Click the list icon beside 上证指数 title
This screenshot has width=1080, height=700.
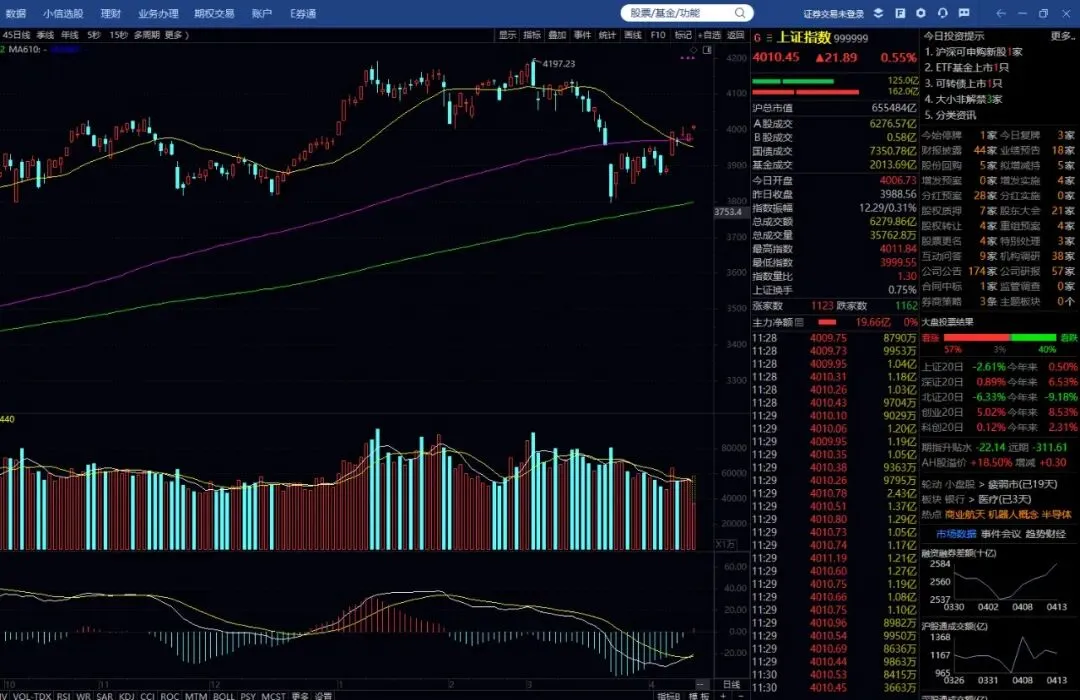769,38
